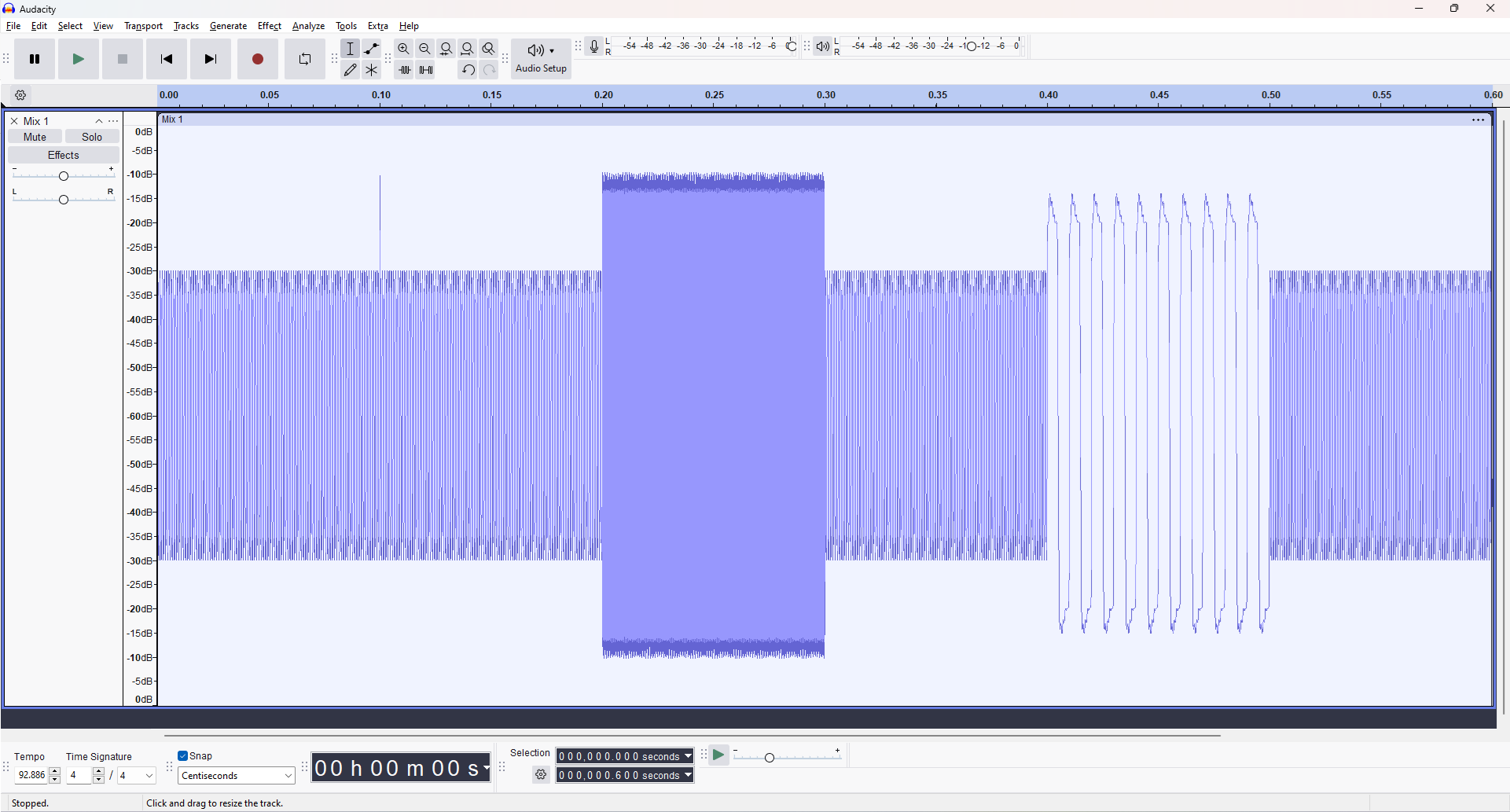Open the Effect menu
Screen dimensions: 1510x812
(x=270, y=25)
